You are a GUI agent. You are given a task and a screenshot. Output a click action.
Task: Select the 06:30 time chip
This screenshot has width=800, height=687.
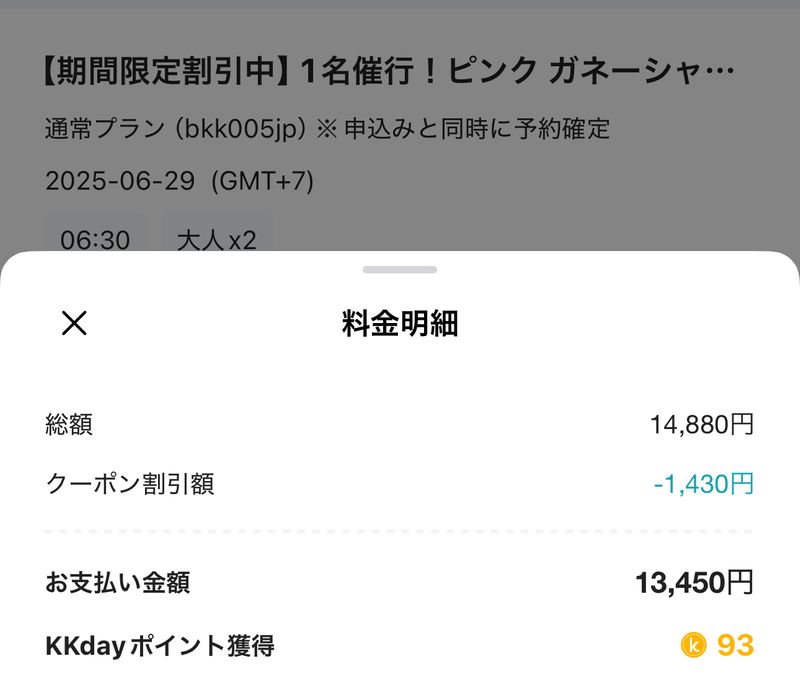point(95,240)
